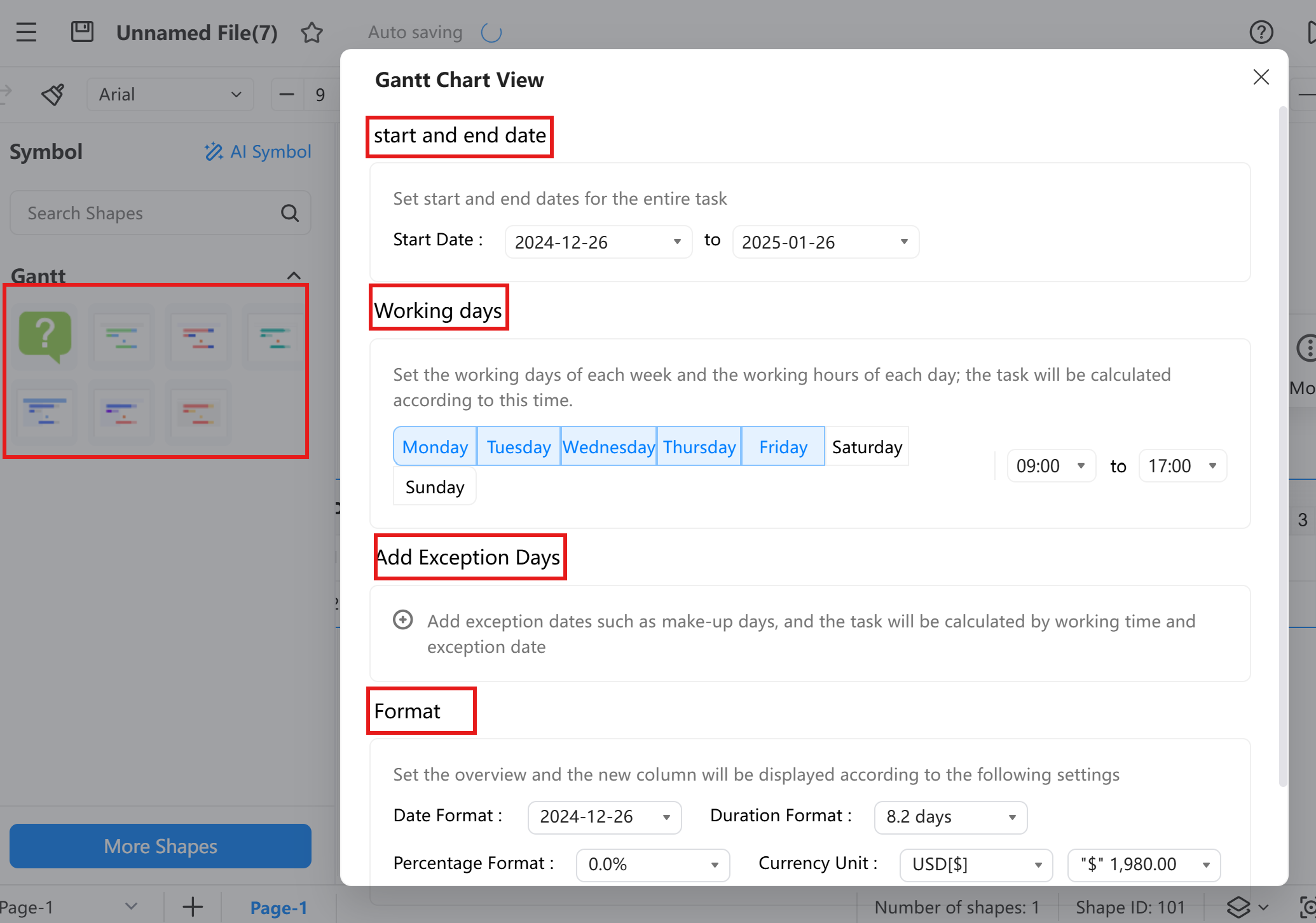Viewport: 1316px width, 923px height.
Task: Enable Saturday as a working day
Action: tap(867, 447)
